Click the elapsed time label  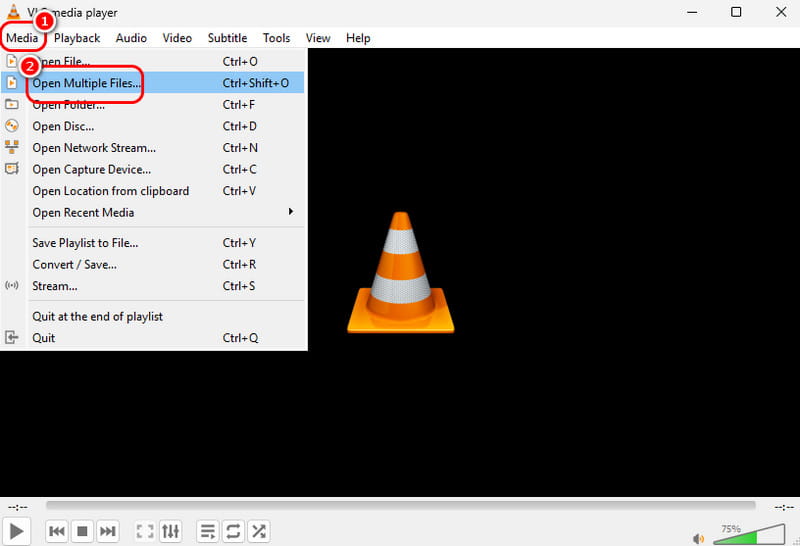click(18, 507)
